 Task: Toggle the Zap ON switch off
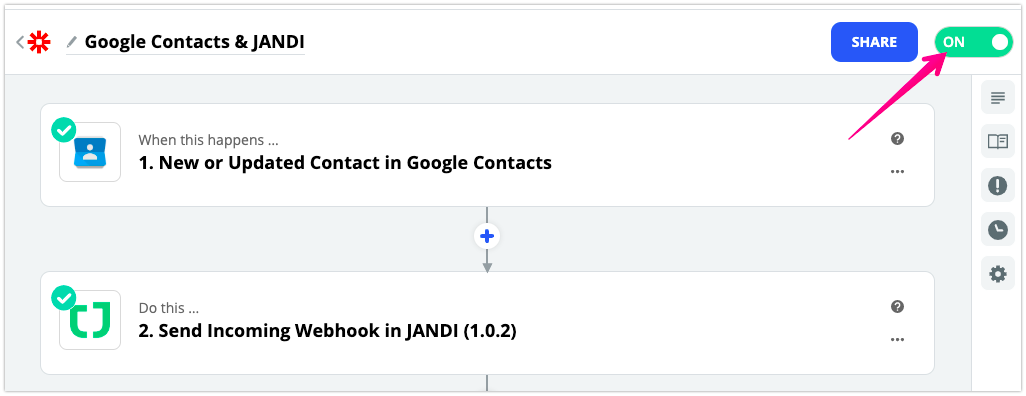pyautogui.click(x=974, y=43)
